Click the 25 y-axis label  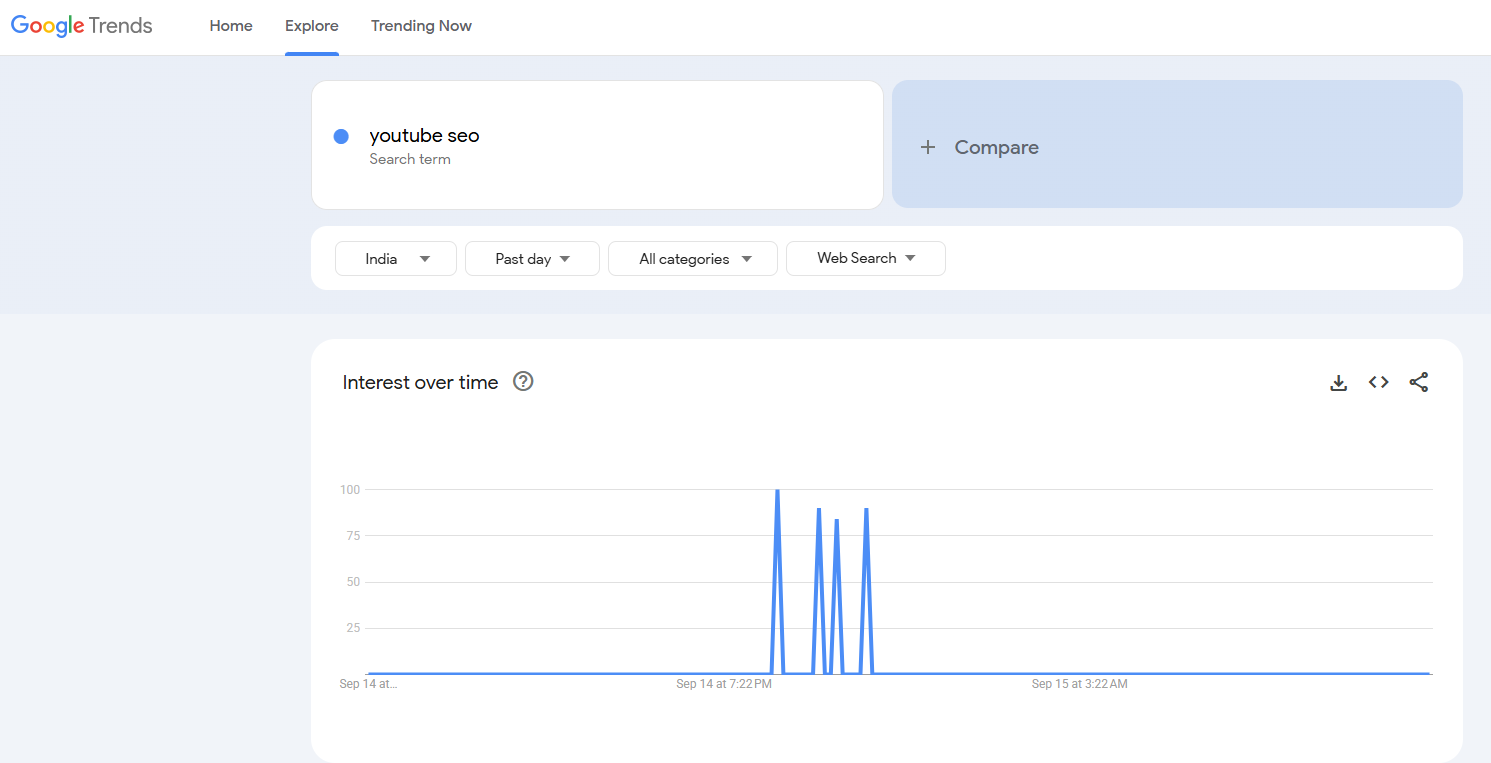(353, 628)
